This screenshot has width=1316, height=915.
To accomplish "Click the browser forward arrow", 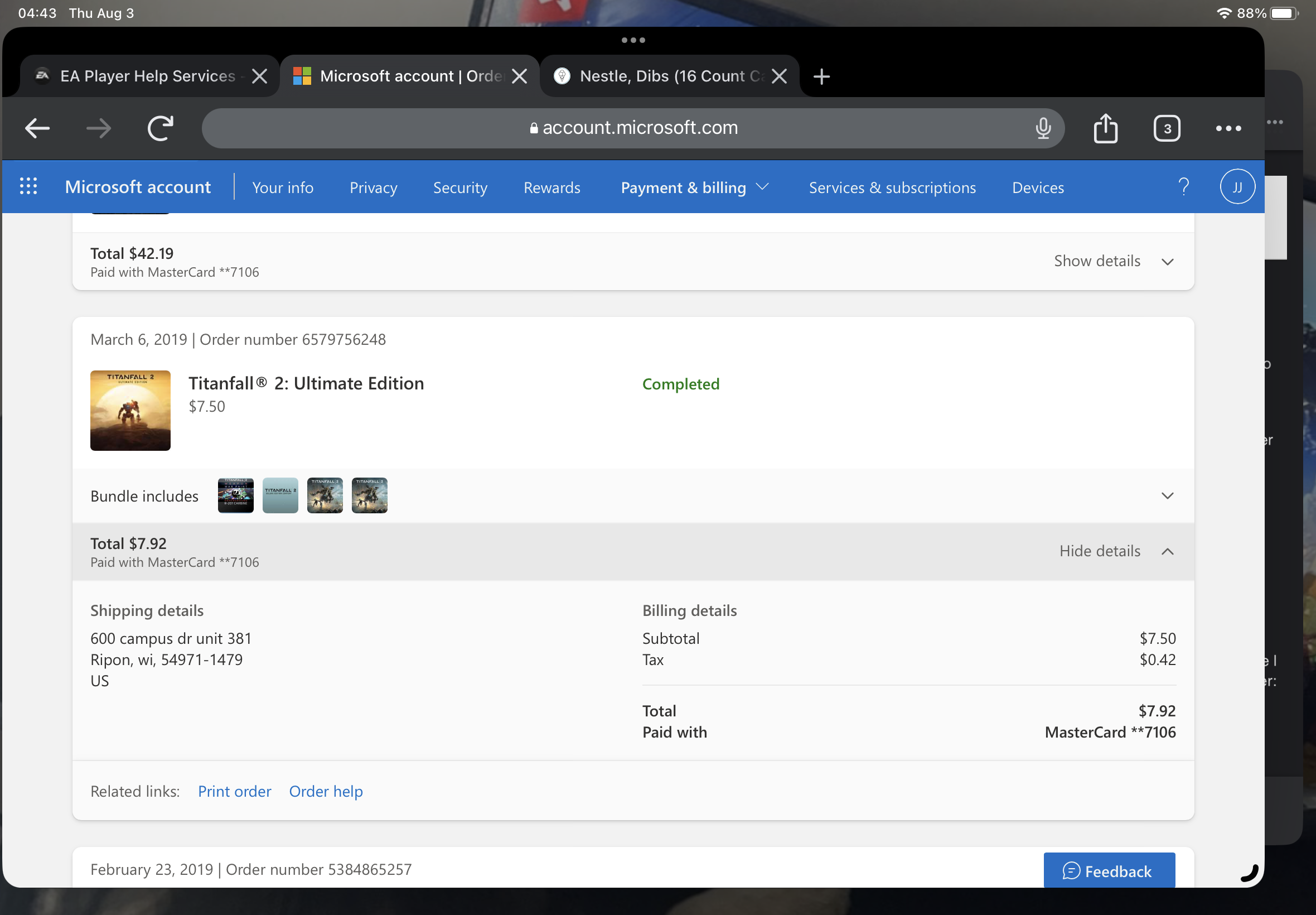I will tap(99, 128).
